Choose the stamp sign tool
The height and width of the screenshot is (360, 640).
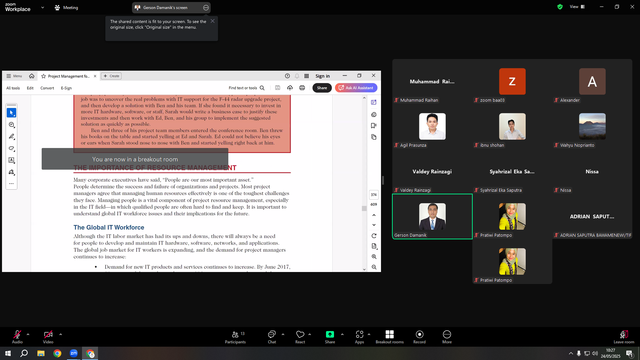11,172
